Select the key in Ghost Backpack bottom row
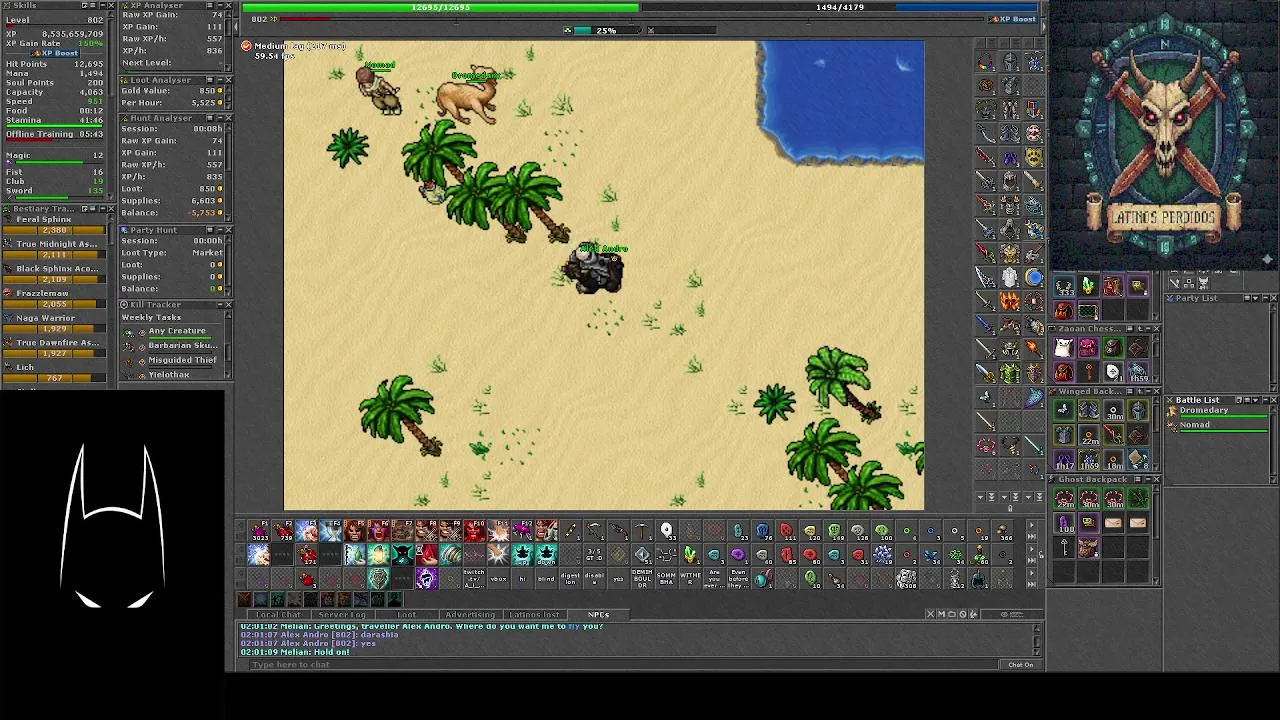This screenshot has height=720, width=1280. tap(1063, 547)
